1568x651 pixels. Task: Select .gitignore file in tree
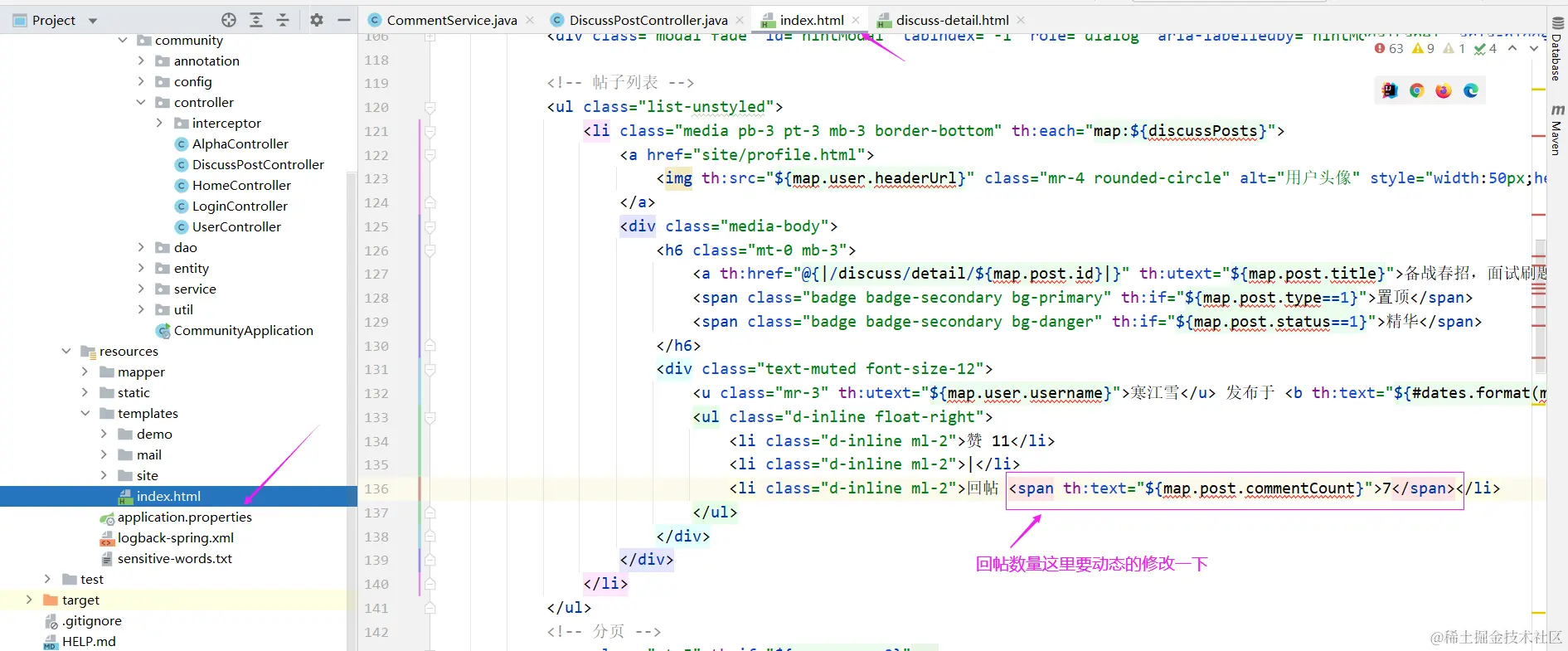[83, 620]
